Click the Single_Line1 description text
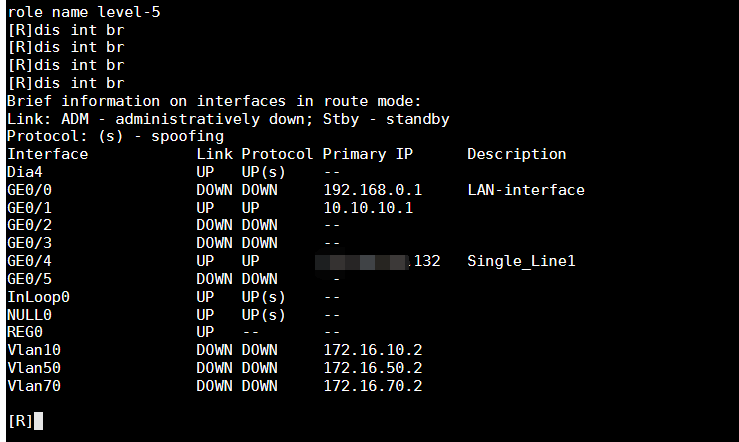The image size is (739, 442). (520, 261)
